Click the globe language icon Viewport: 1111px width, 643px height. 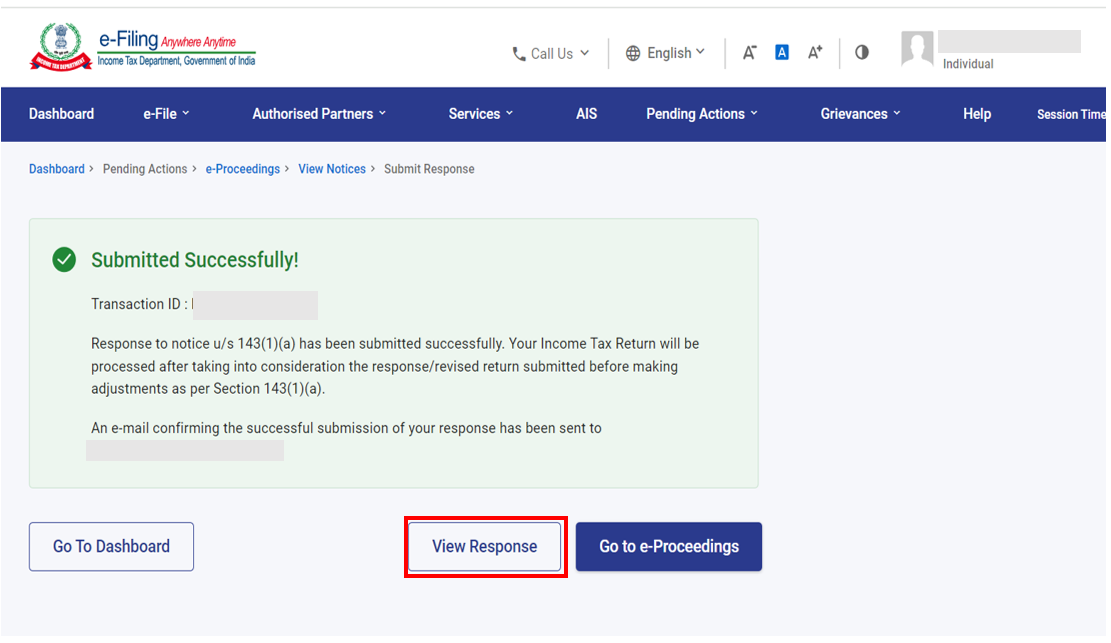[x=633, y=54]
